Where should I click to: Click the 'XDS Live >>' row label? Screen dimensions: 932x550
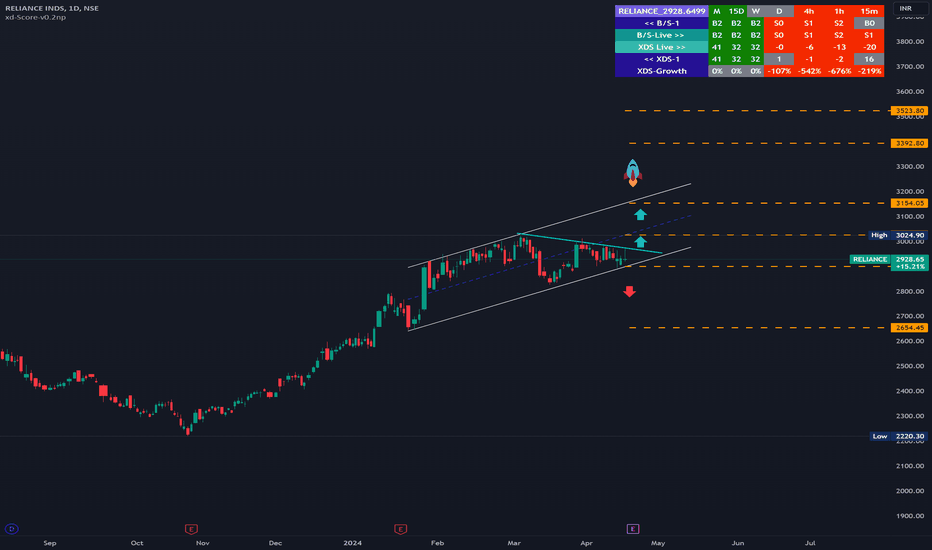[662, 47]
